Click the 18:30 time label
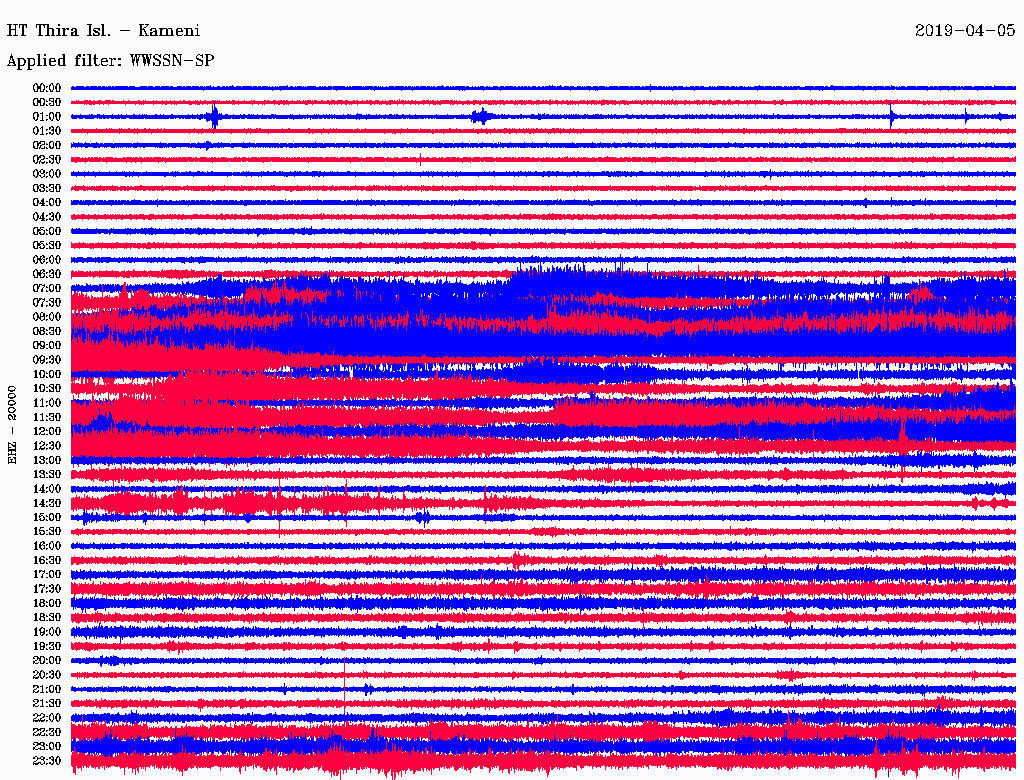The image size is (1024, 780). [47, 617]
